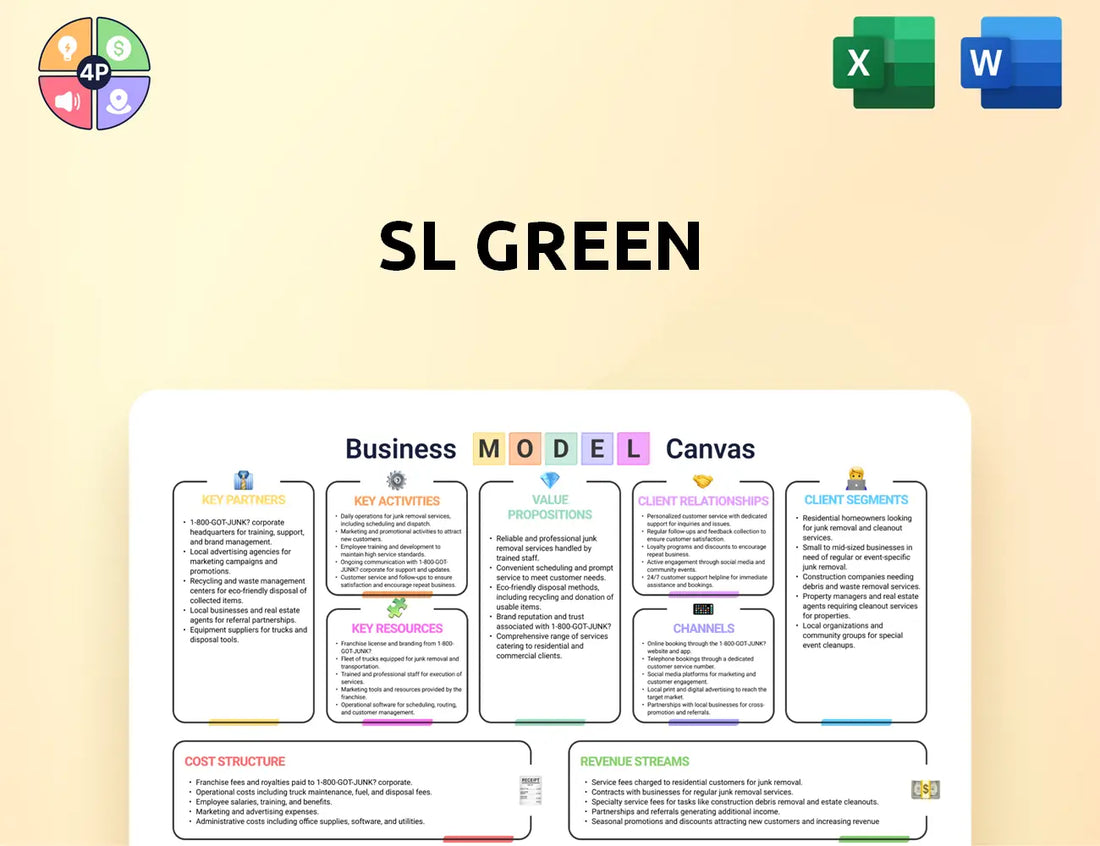The image size is (1100, 846).
Task: Click the pink L letter tile
Action: pyautogui.click(x=633, y=449)
